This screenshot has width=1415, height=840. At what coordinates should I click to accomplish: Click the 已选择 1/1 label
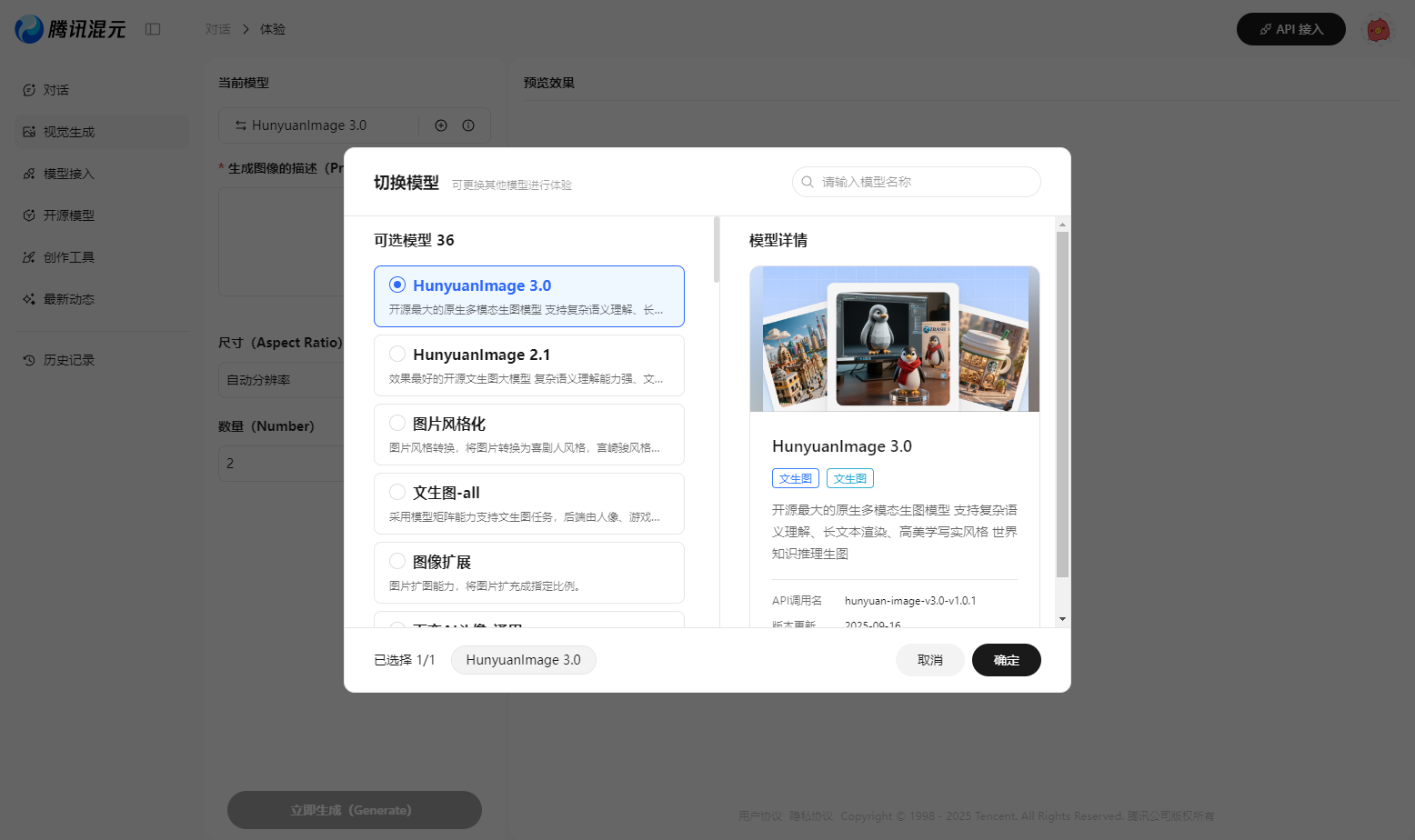[405, 660]
